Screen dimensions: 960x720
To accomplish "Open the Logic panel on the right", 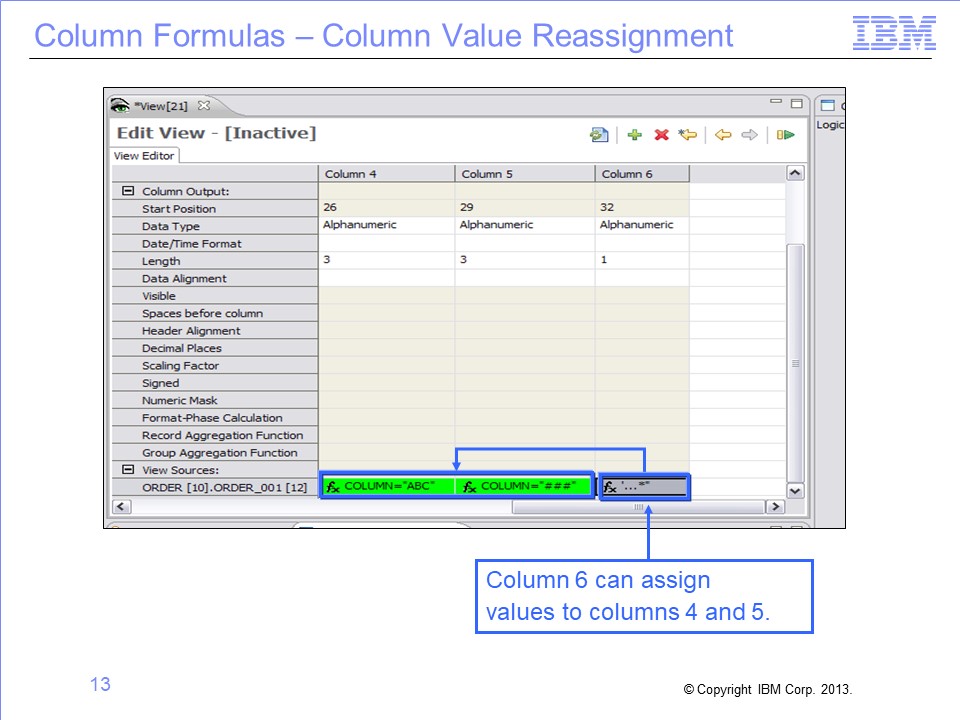I will pos(830,124).
